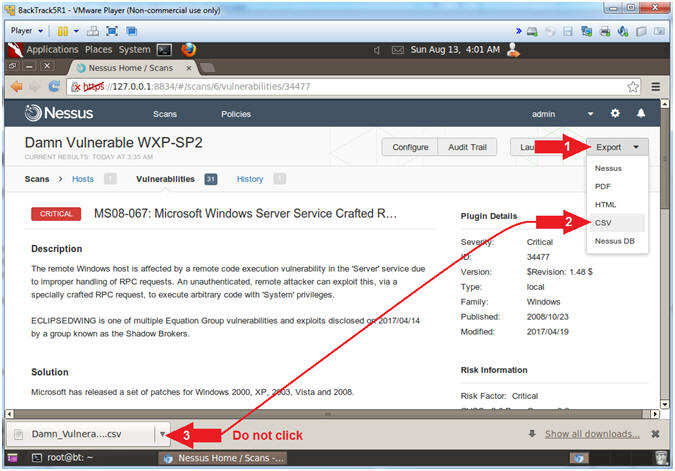The width and height of the screenshot is (675, 471).
Task: Open the downloaded Damn_Vulnera....csv file
Action: (x=80, y=434)
